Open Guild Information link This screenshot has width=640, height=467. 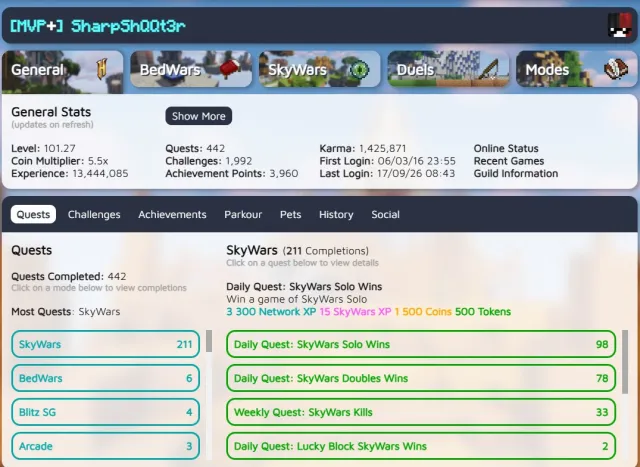pyautogui.click(x=516, y=173)
